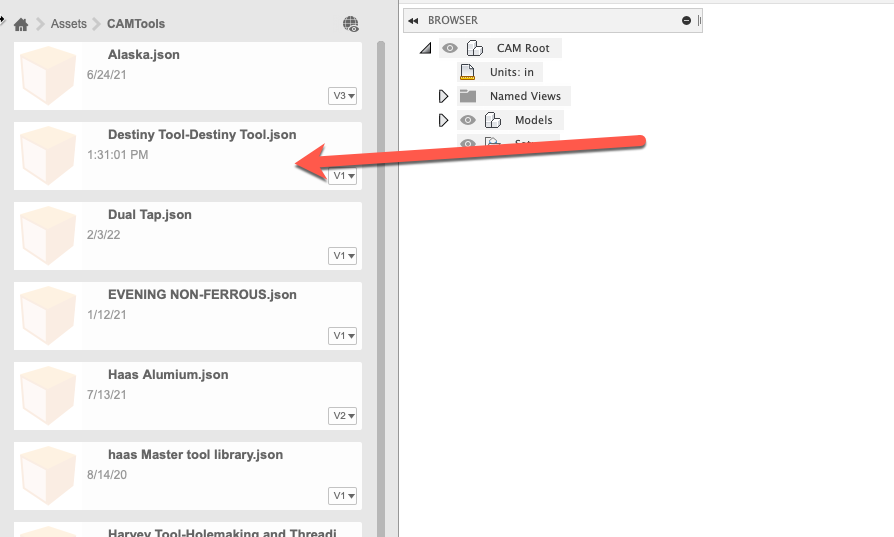The image size is (894, 537).
Task: Click the Units document icon
Action: [x=468, y=72]
